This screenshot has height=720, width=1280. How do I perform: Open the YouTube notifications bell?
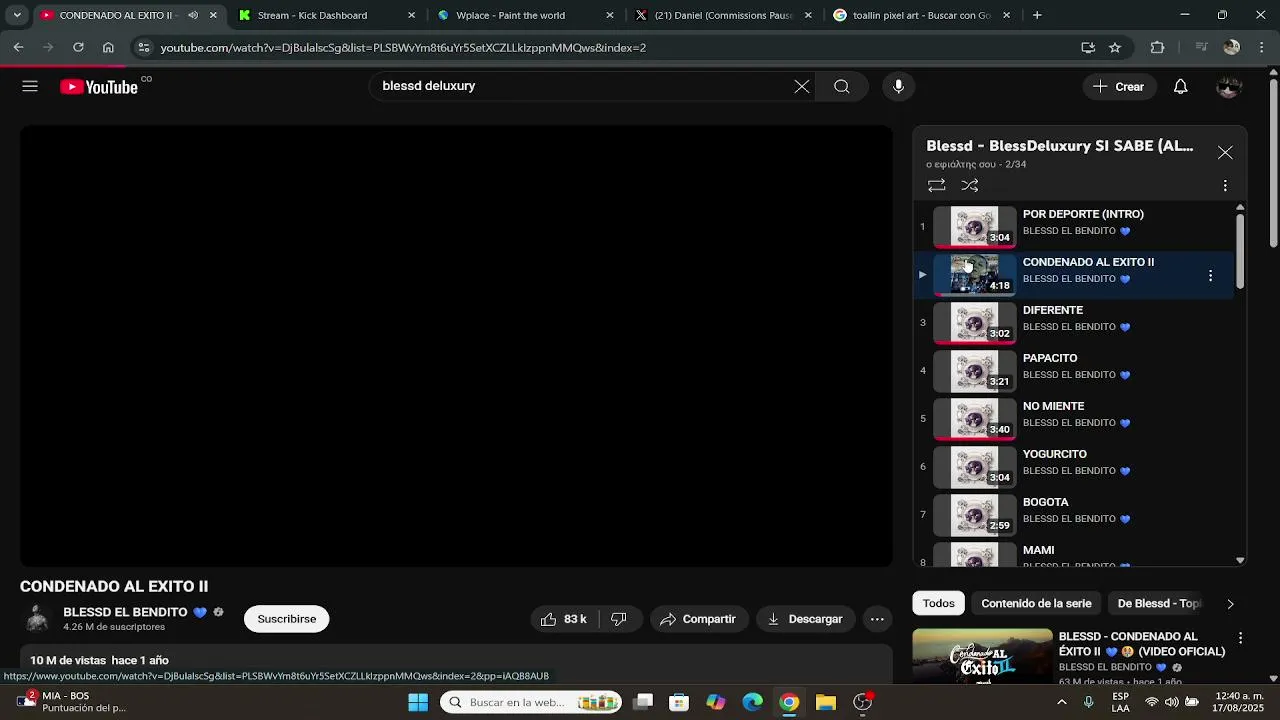point(1180,86)
